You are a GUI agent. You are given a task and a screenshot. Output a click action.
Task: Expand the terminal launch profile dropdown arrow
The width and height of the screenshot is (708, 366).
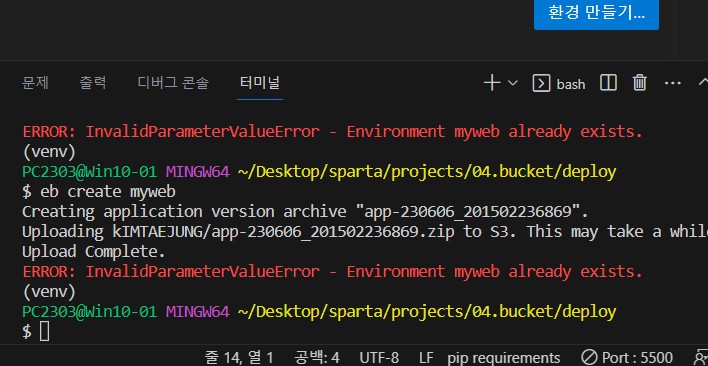pos(512,83)
